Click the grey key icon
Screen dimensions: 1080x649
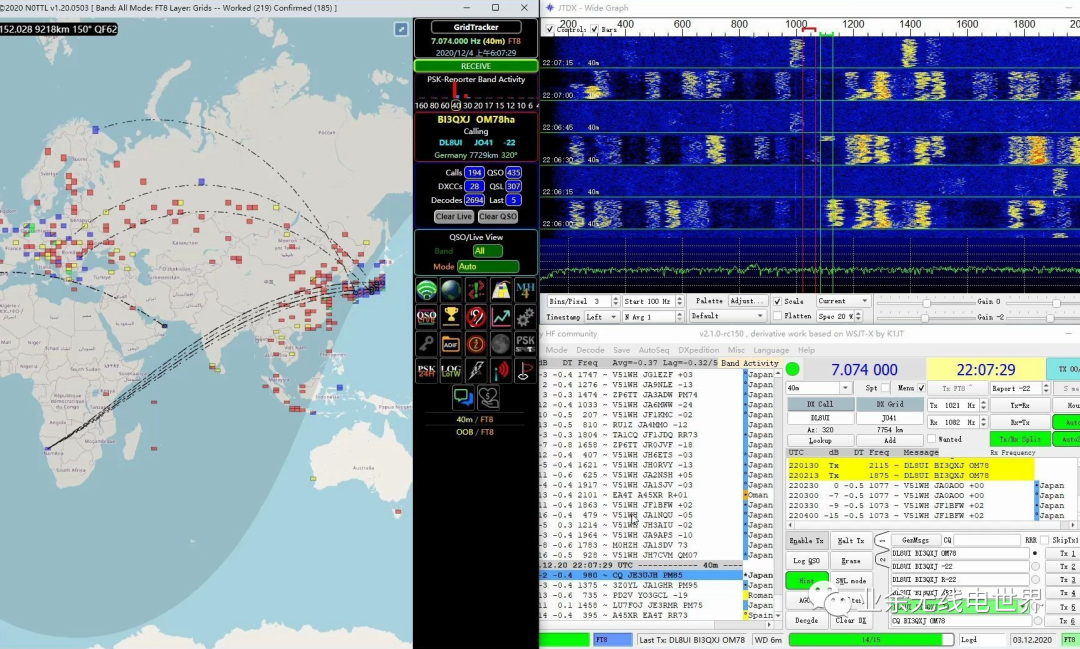tap(426, 344)
